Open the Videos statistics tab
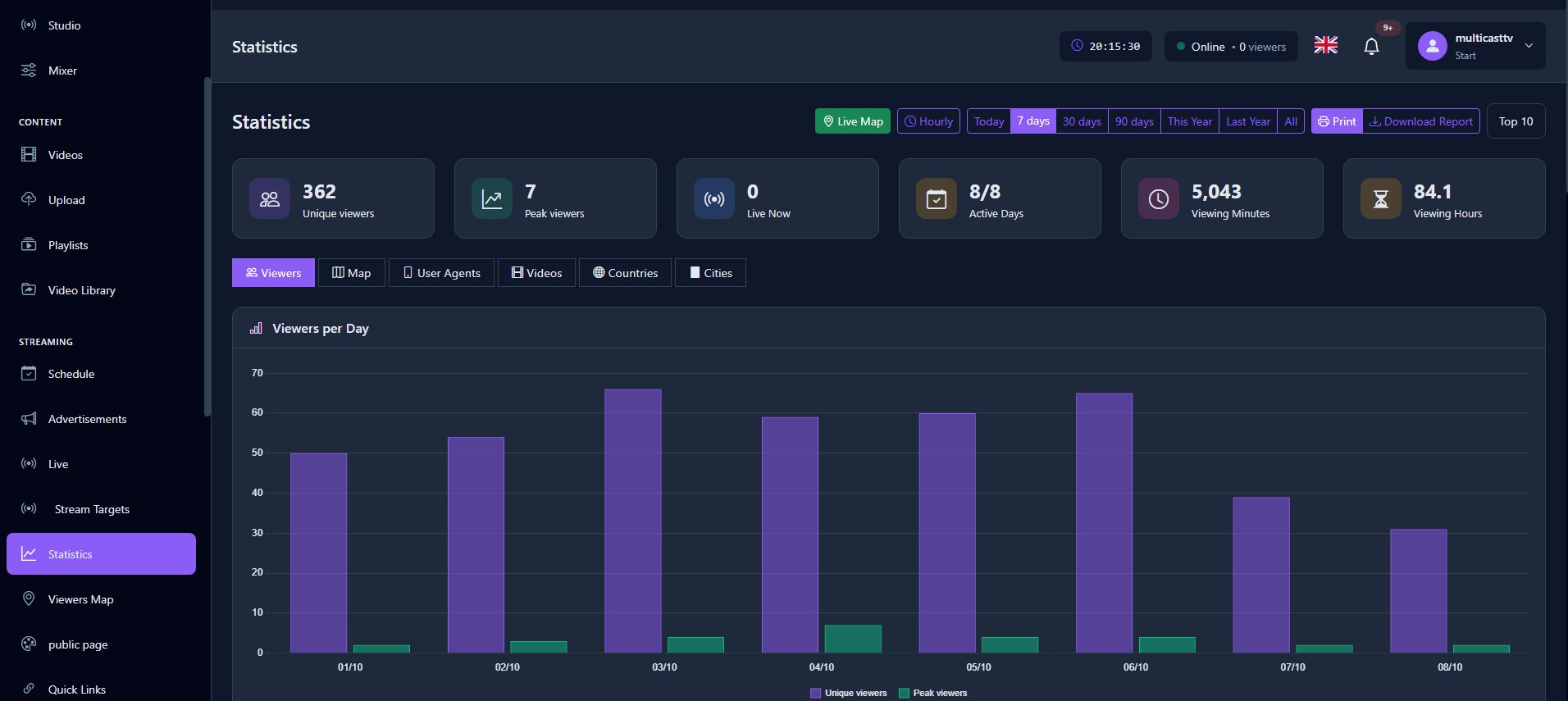The image size is (1568, 701). [x=536, y=273]
